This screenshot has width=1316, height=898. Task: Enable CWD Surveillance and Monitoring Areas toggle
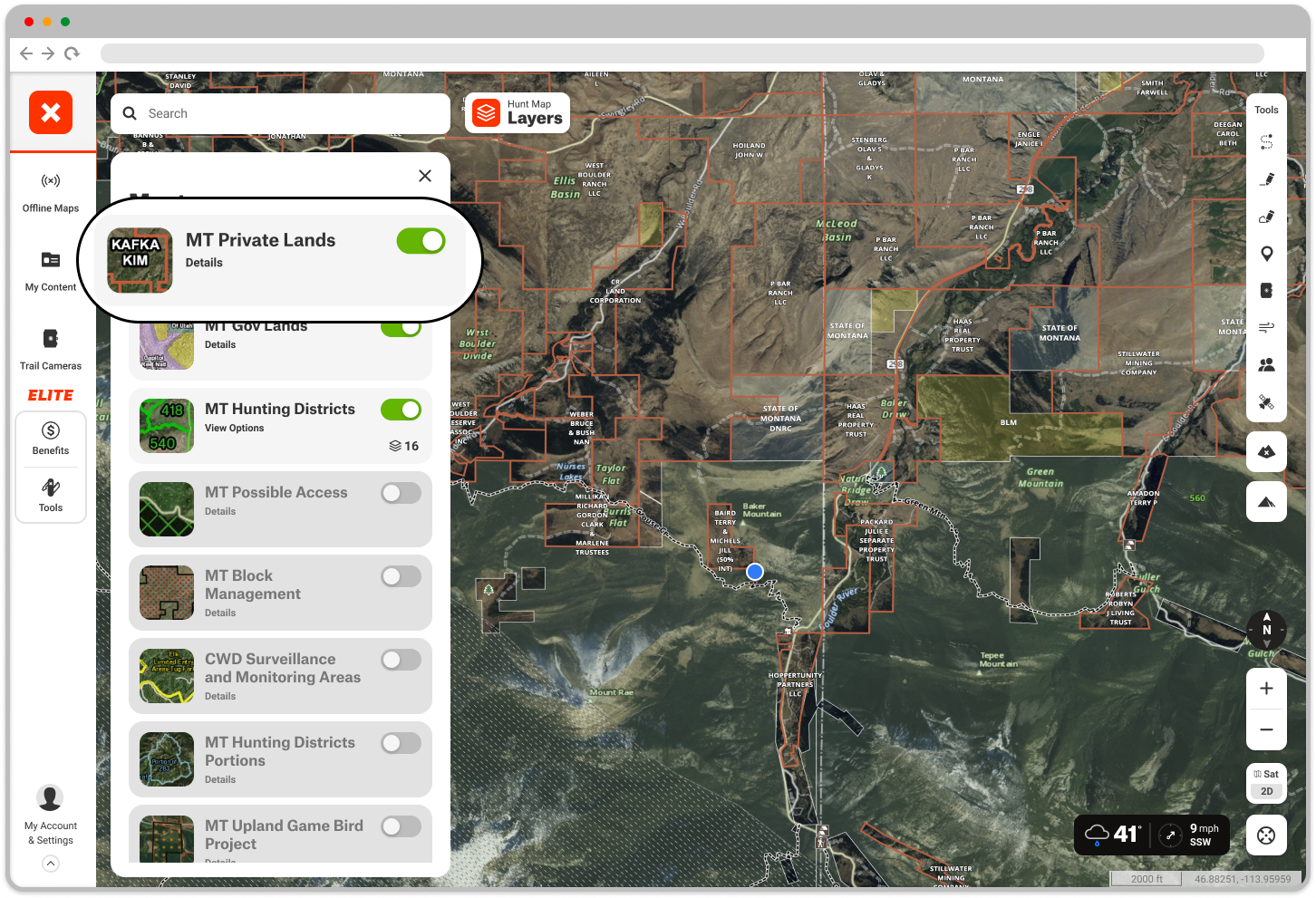pyautogui.click(x=401, y=660)
